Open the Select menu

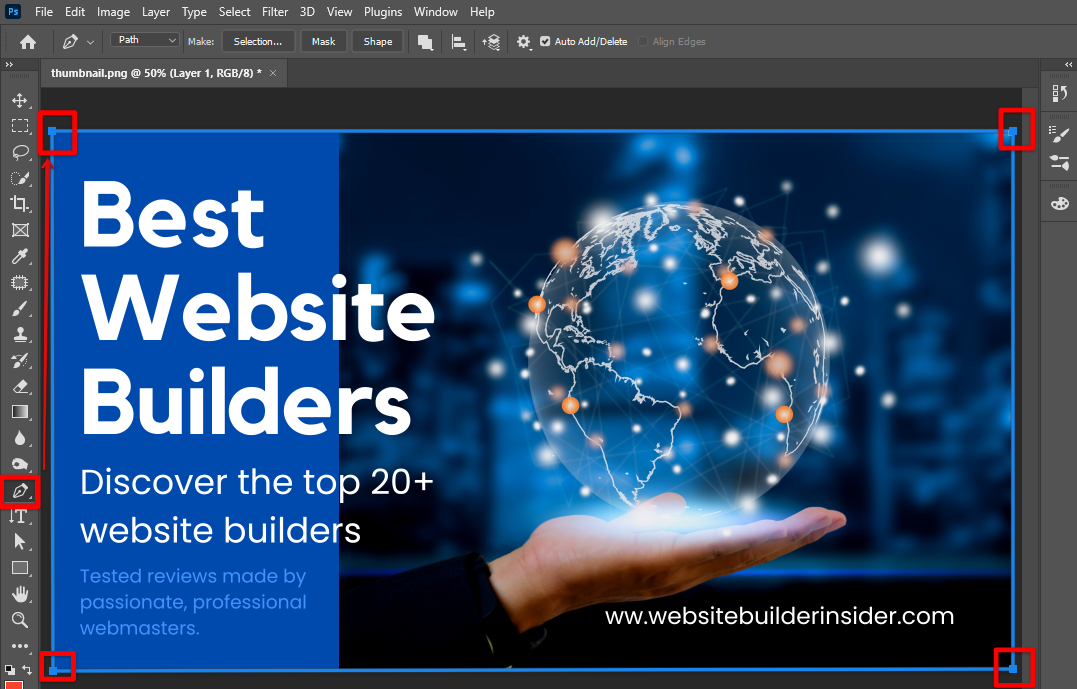234,12
